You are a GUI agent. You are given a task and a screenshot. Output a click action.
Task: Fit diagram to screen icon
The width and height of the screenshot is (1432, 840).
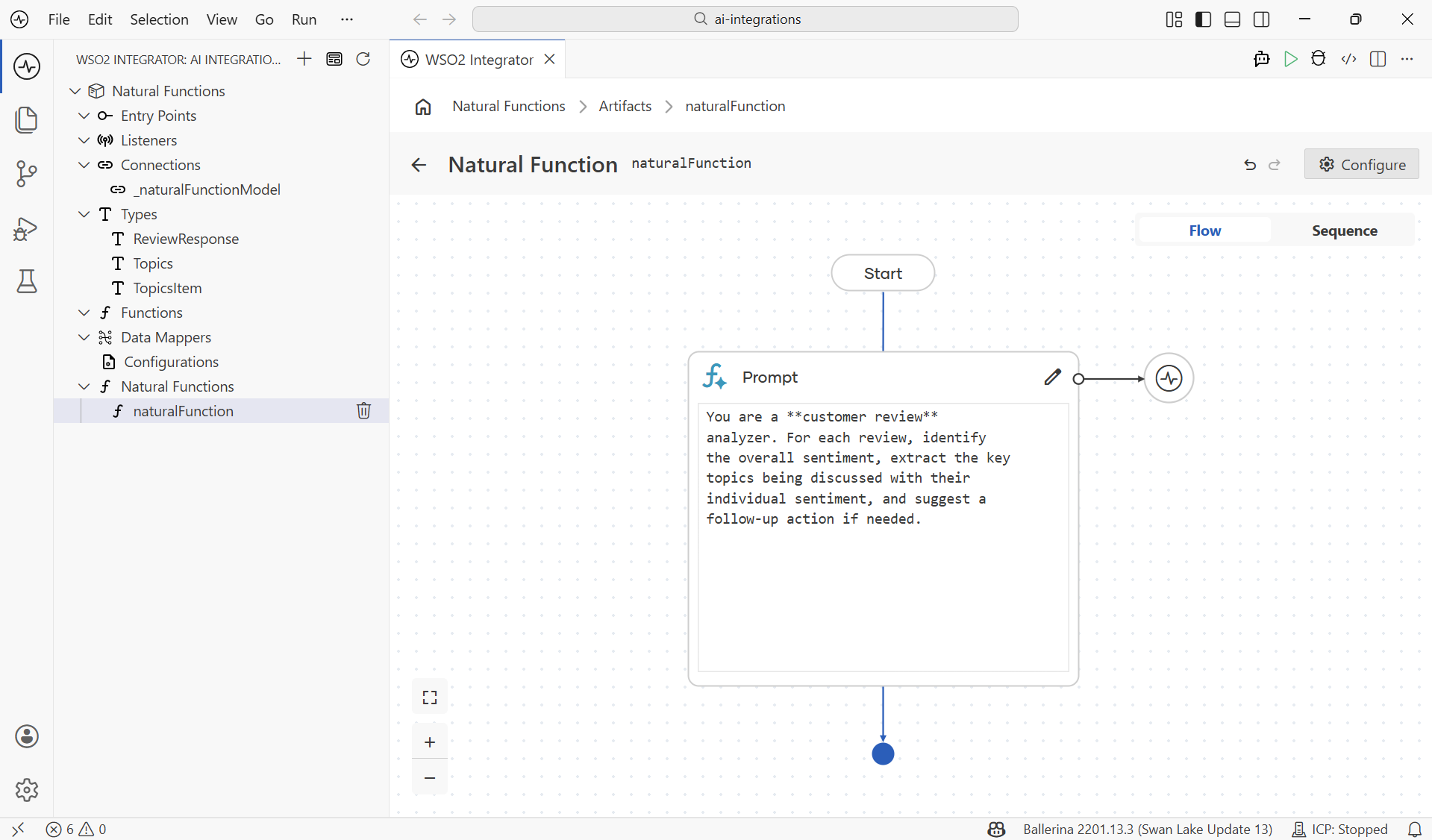click(x=430, y=698)
